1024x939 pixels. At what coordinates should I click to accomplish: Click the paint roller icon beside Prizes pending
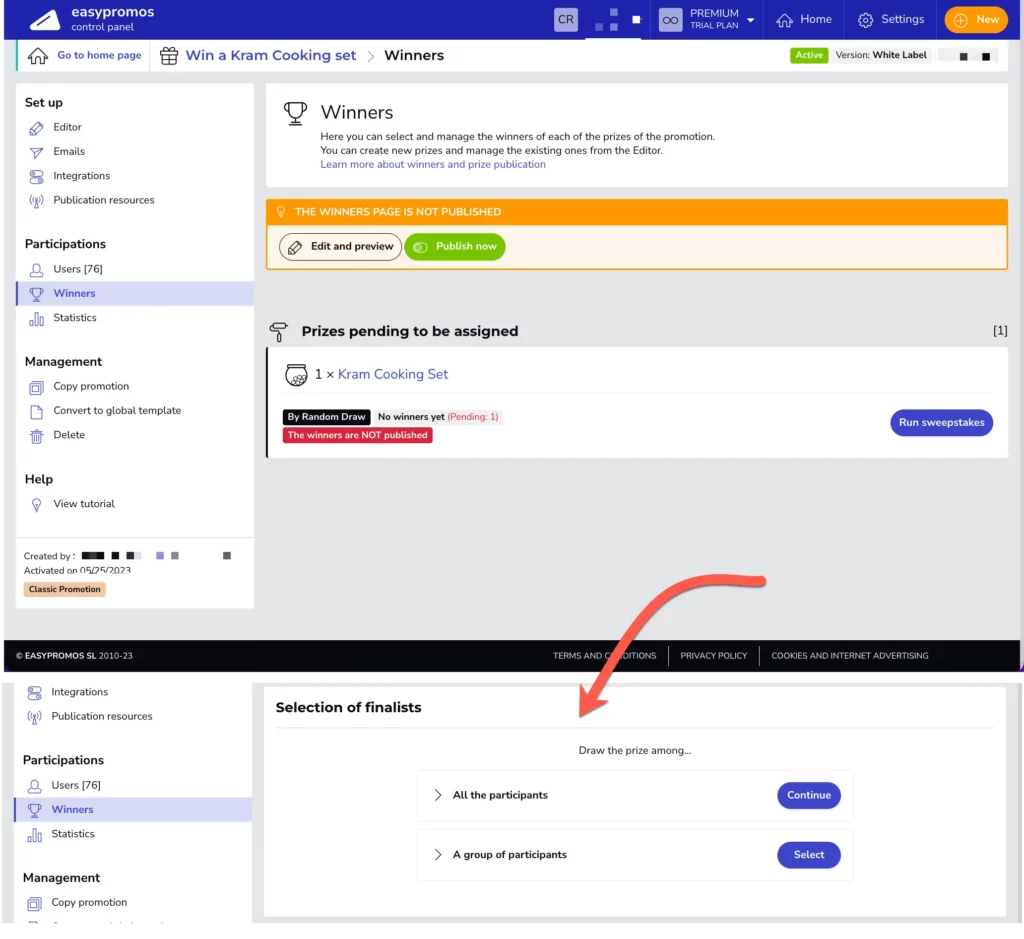[x=279, y=331]
